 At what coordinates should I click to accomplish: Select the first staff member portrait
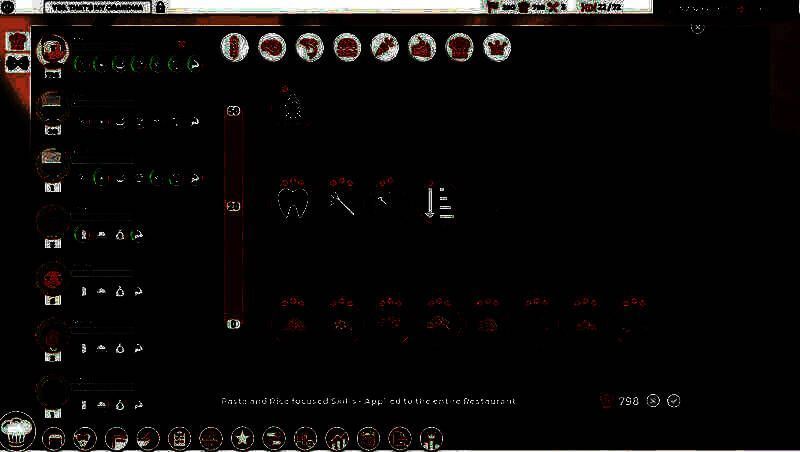click(52, 50)
